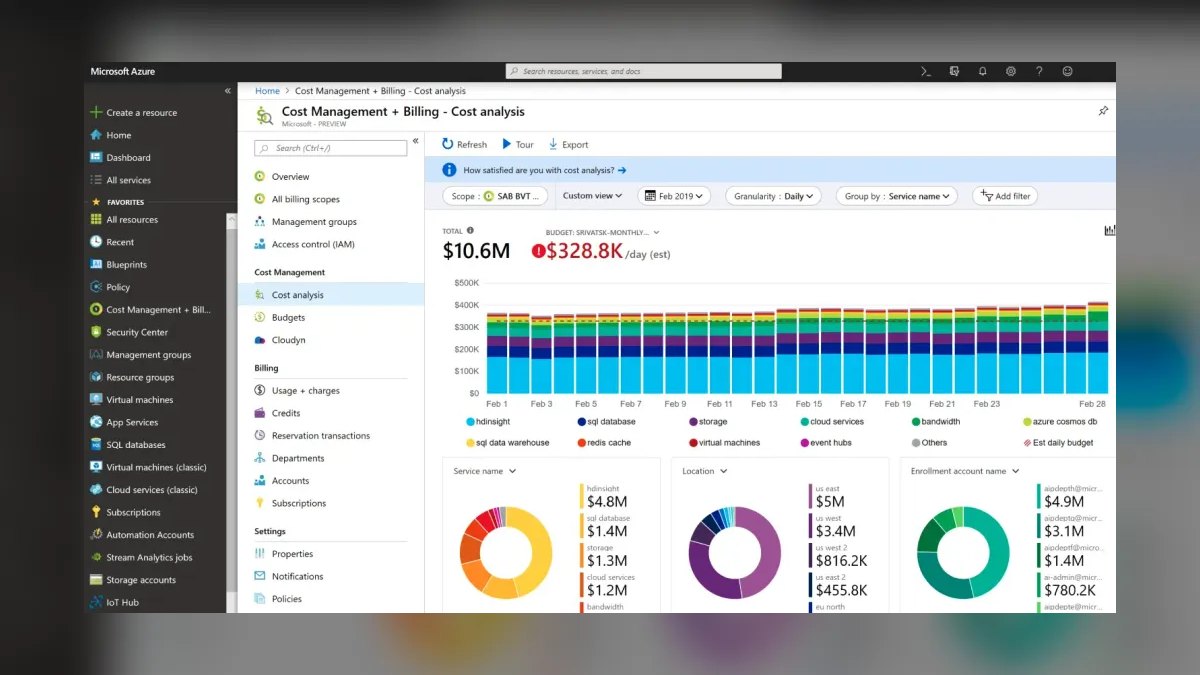This screenshot has width=1200, height=675.
Task: Click the TOTAL info icon
Action: 470,231
